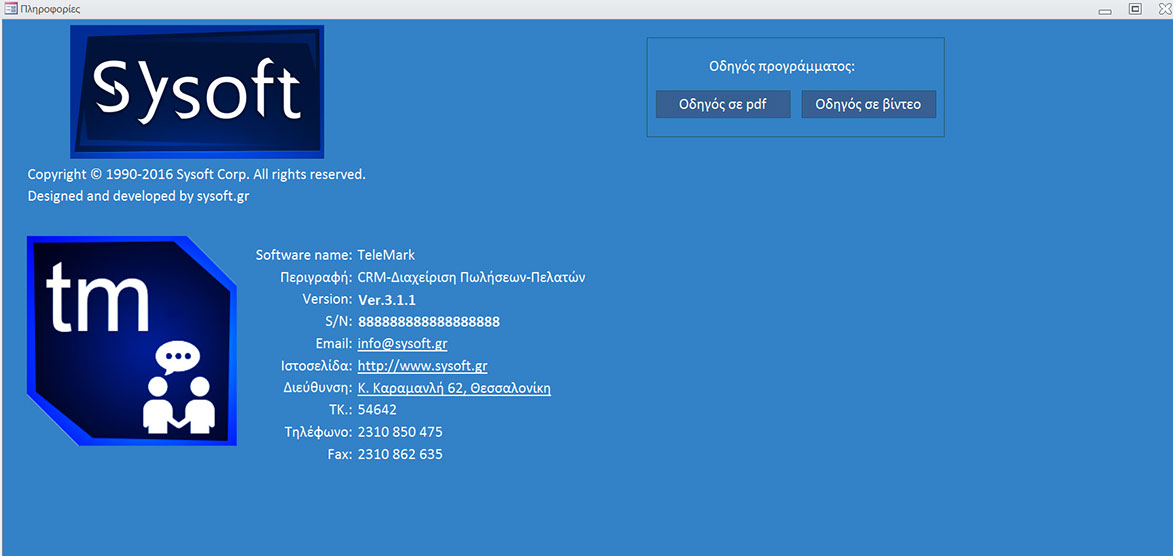Image resolution: width=1173 pixels, height=556 pixels.
Task: Click the Copyright 1990-2016 Sysoft Corp. text
Action: point(197,174)
